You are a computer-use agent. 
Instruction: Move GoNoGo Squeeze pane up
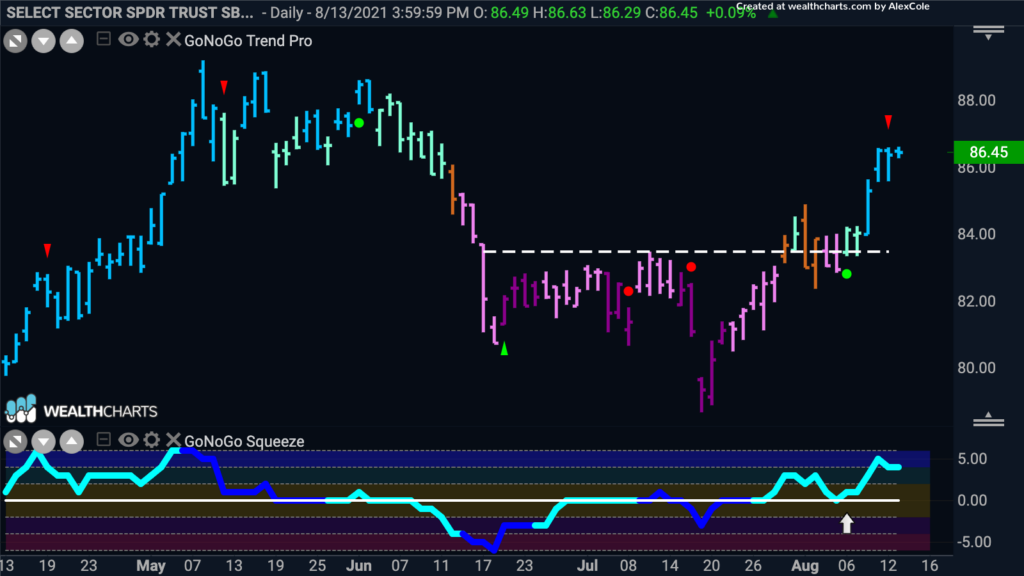point(72,442)
